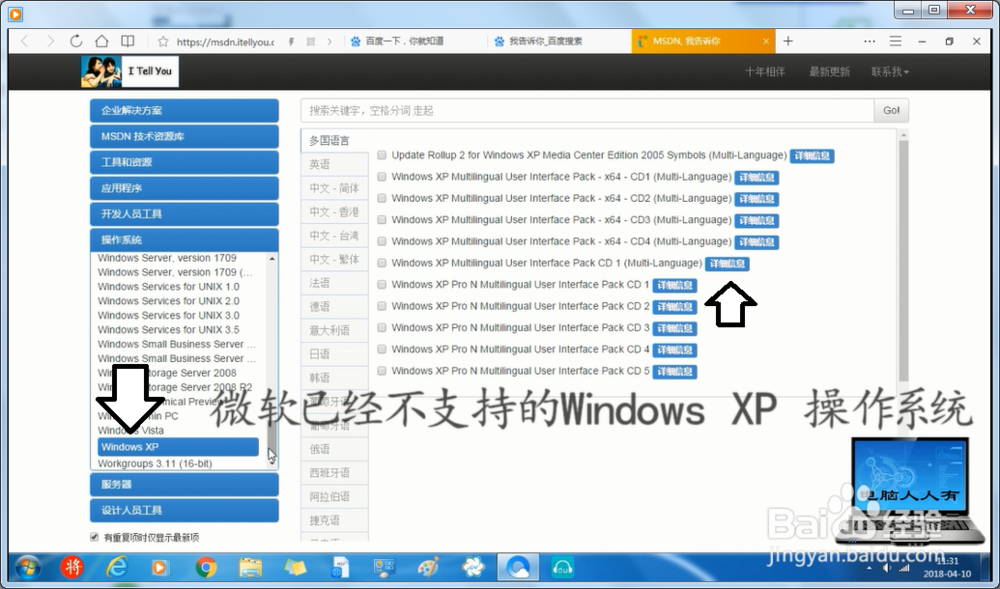Expand the 工具和资源 category
This screenshot has width=1000, height=589.
184,162
